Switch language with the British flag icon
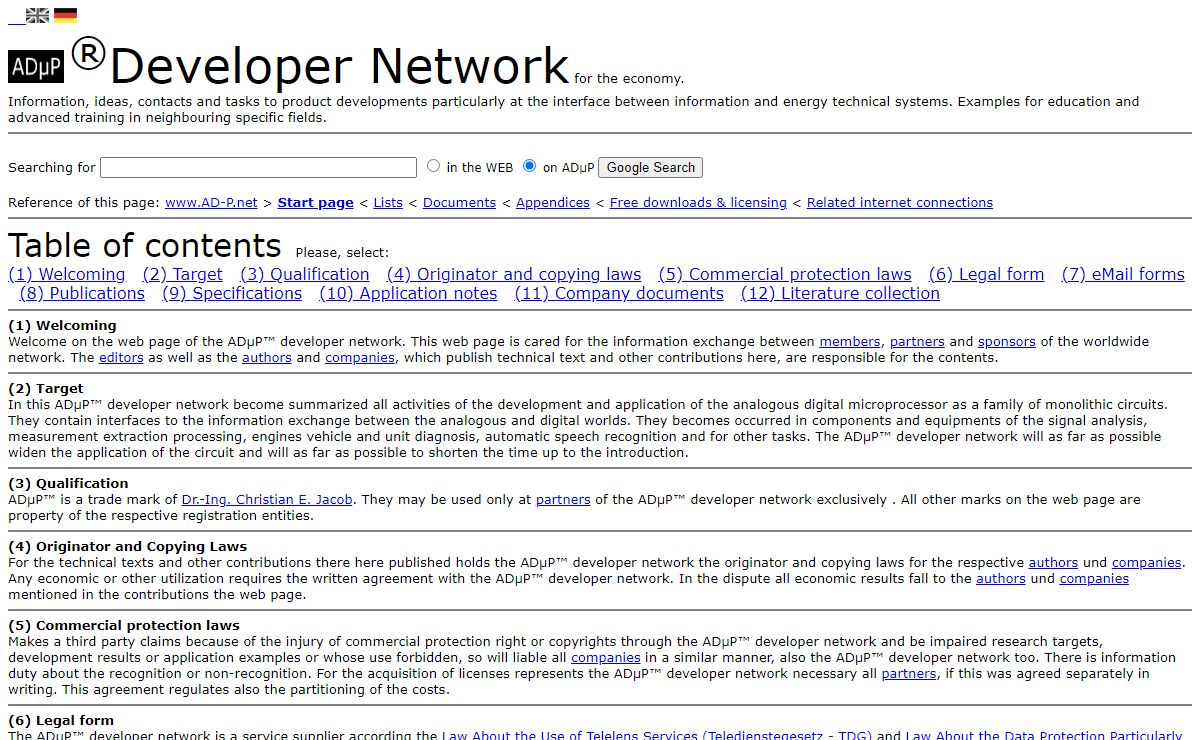1200x740 pixels. 37,15
